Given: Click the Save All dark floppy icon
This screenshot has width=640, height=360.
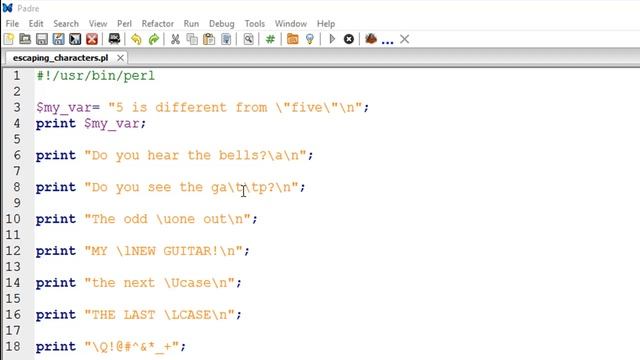Looking at the screenshot, I should [x=75, y=39].
